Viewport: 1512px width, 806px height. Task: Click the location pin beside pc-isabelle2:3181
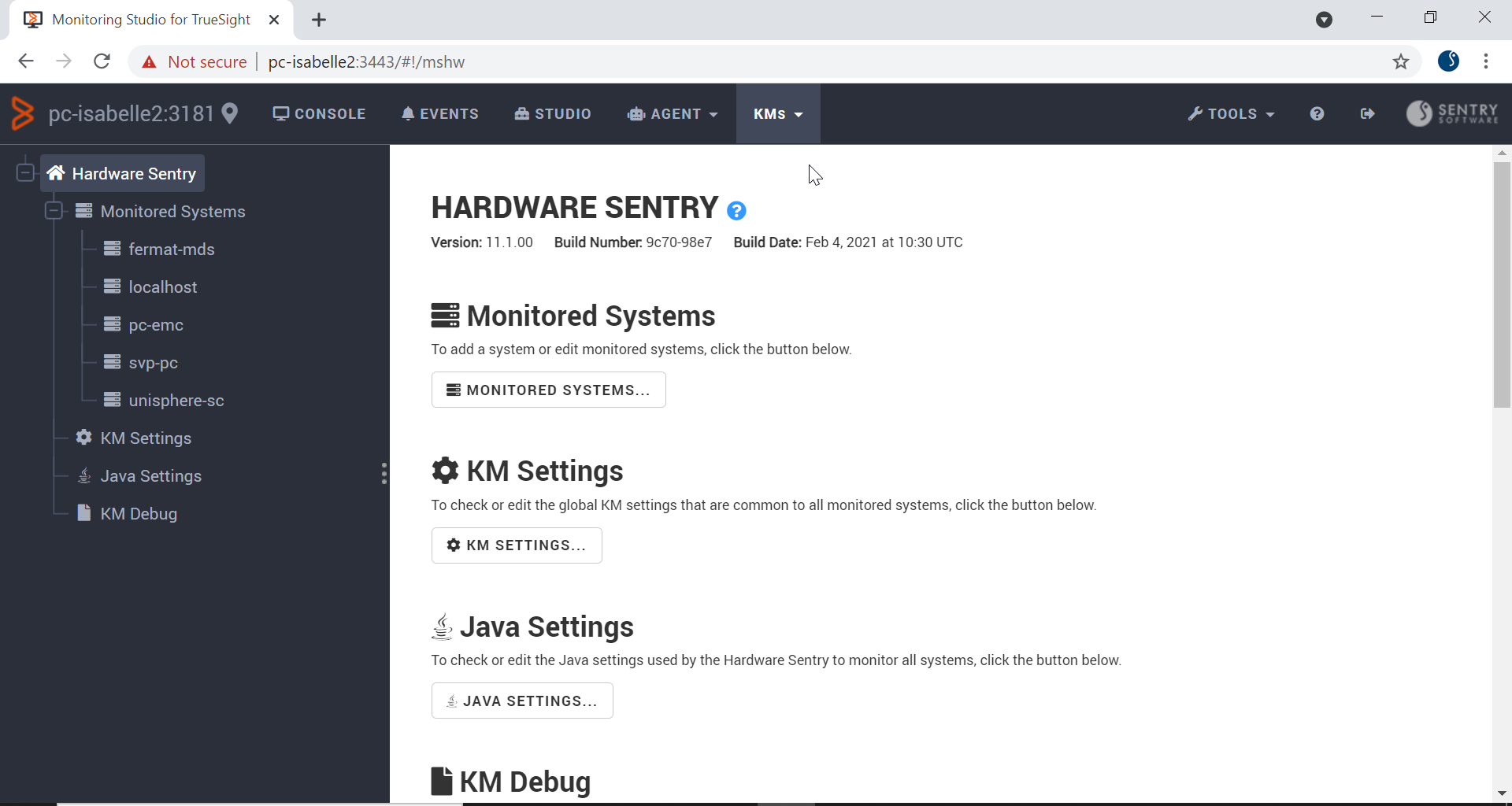click(230, 113)
